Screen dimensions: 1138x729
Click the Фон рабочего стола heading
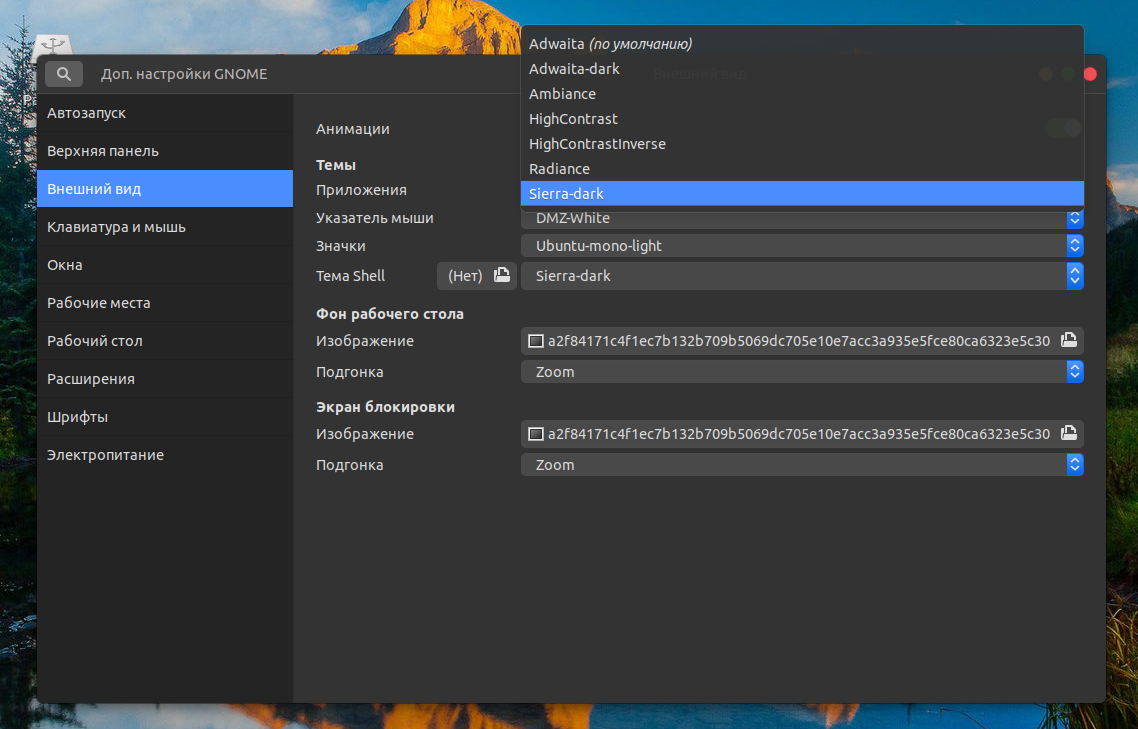click(390, 314)
